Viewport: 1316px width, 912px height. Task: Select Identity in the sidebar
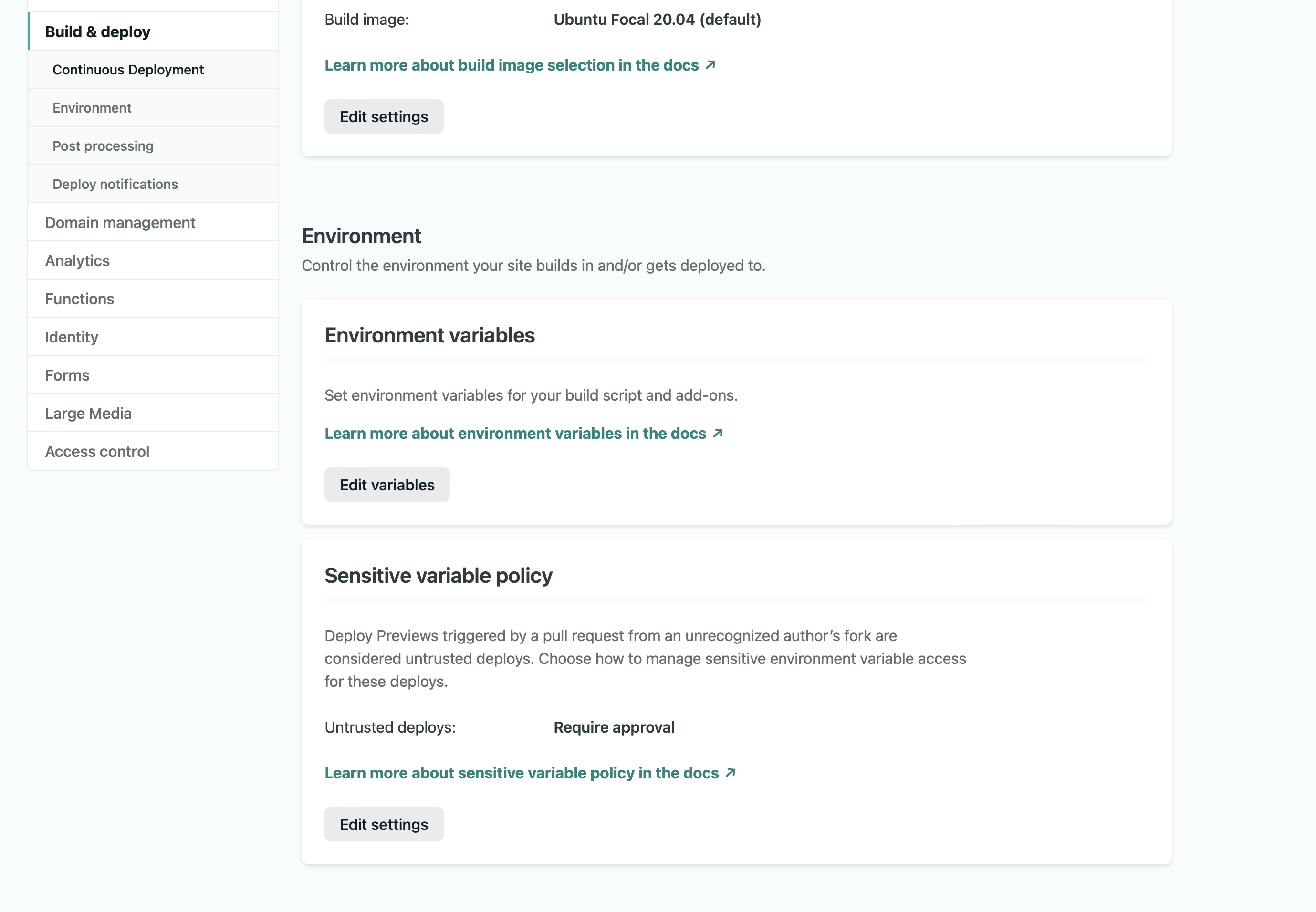coord(72,337)
